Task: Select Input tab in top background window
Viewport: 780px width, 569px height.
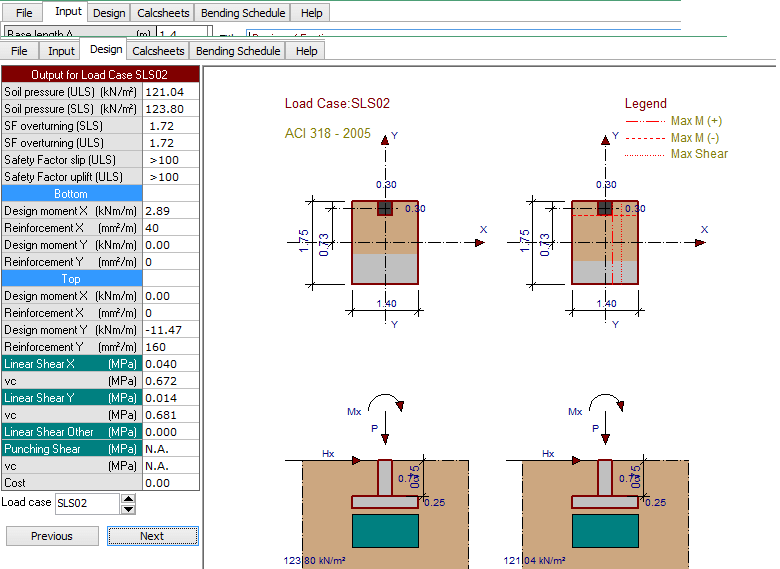Action: 68,11
